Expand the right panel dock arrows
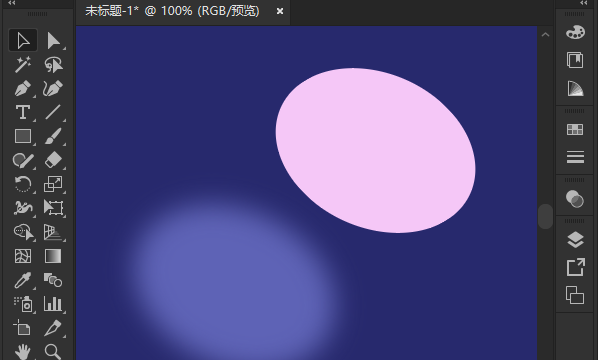Image resolution: width=598 pixels, height=360 pixels. (x=584, y=3)
